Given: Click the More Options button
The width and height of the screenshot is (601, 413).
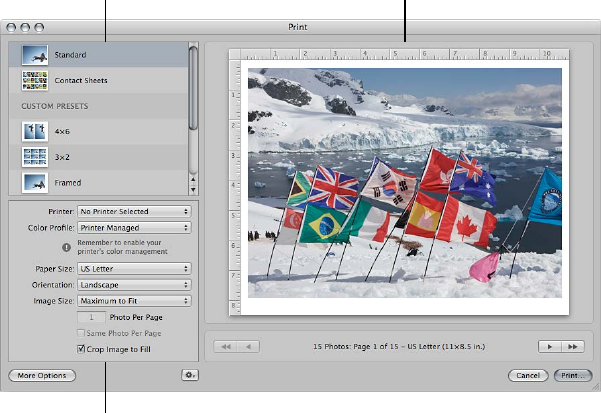Looking at the screenshot, I should click(x=42, y=375).
